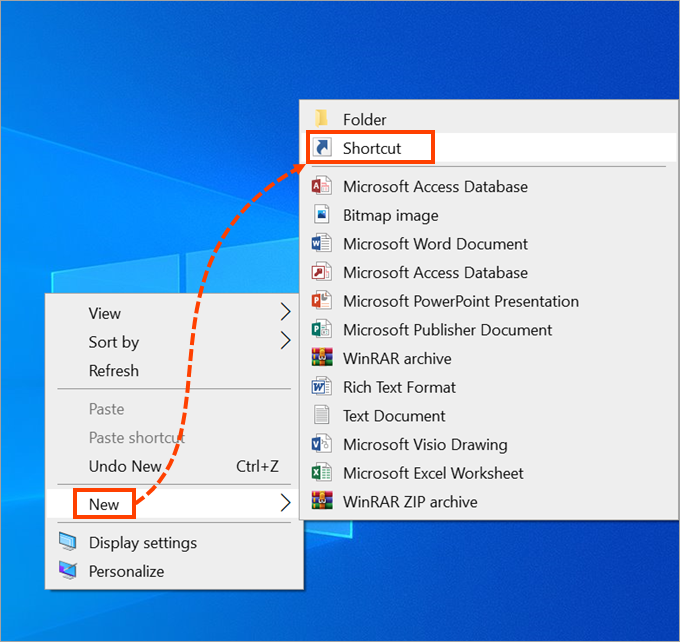Open Personalize via its icon
The width and height of the screenshot is (680, 642).
pos(68,572)
